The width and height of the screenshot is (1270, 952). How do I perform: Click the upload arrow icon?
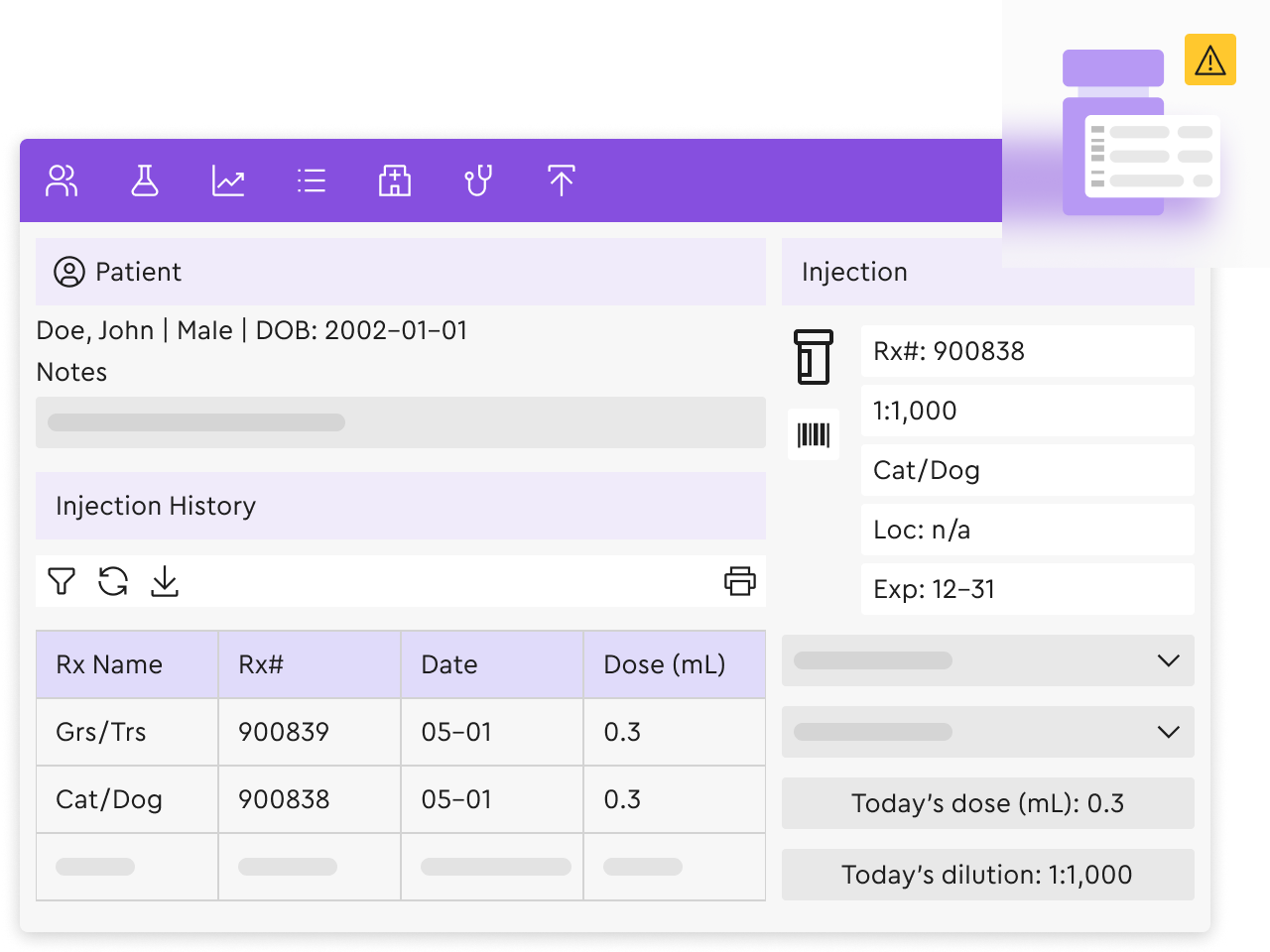[x=562, y=180]
